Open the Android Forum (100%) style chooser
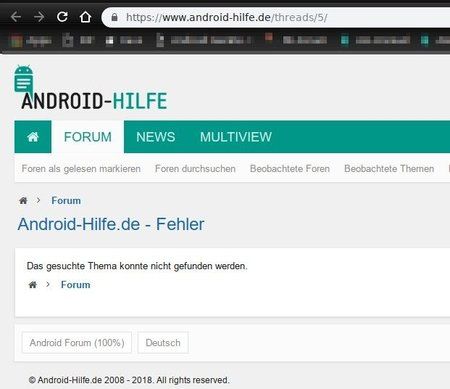Image resolution: width=450 pixels, height=389 pixels. (77, 343)
